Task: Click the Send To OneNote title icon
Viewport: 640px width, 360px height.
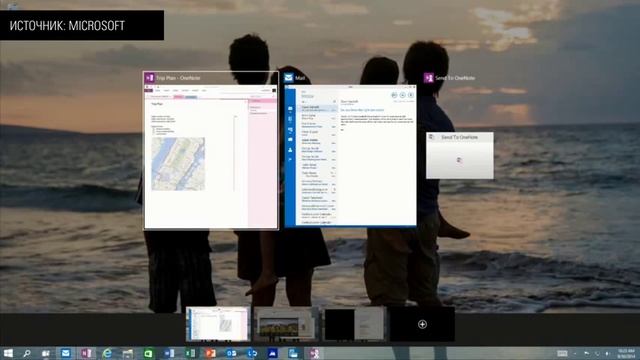Action: coord(429,78)
